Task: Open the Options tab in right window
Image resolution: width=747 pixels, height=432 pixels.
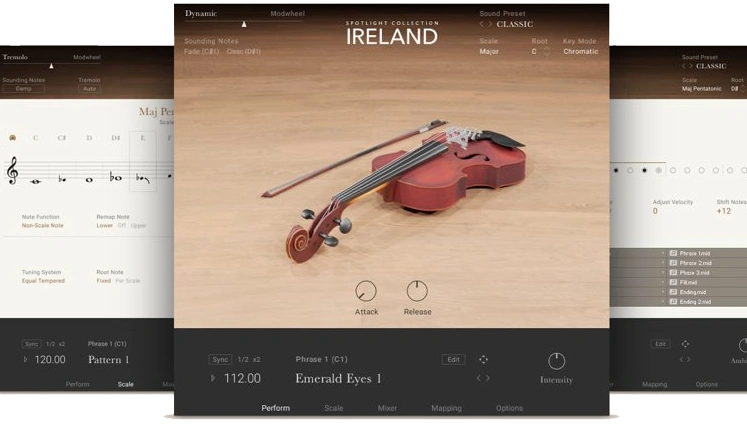Action: tap(707, 384)
